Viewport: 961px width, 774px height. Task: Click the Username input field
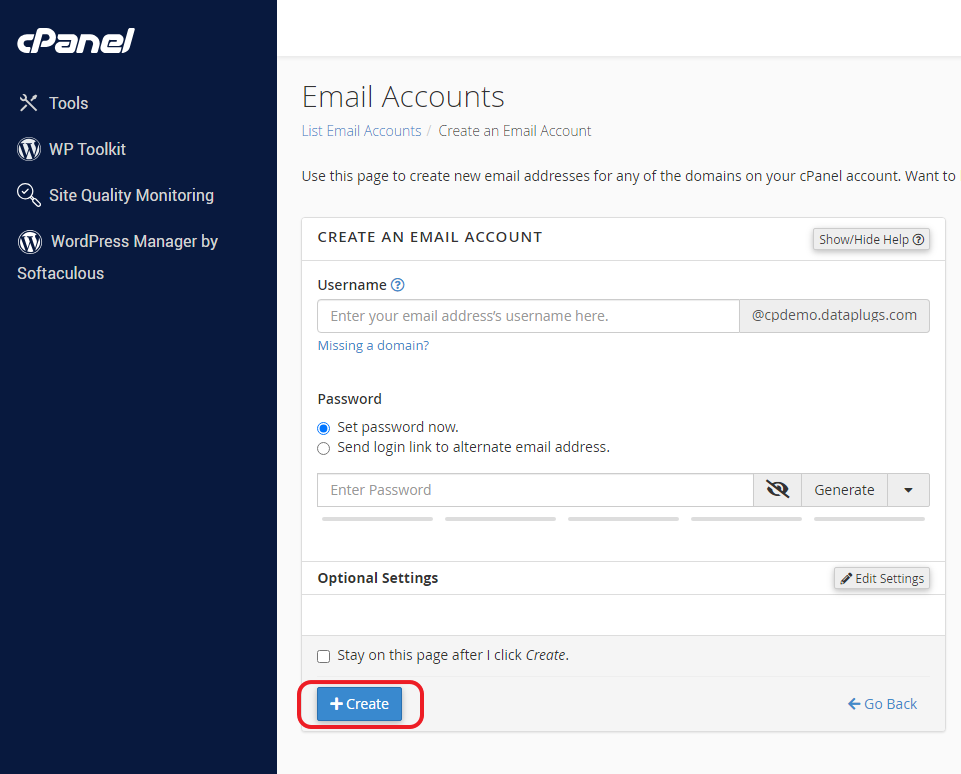pyautogui.click(x=527, y=316)
